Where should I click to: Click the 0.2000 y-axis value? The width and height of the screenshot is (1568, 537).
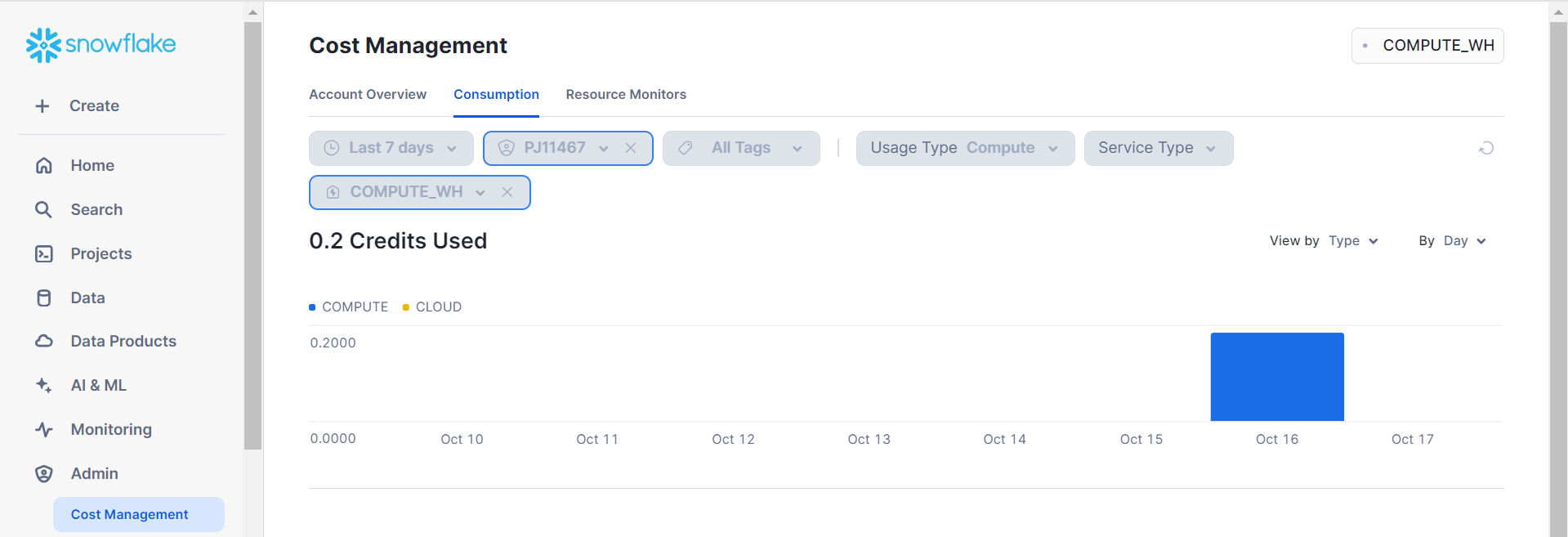pyautogui.click(x=333, y=343)
